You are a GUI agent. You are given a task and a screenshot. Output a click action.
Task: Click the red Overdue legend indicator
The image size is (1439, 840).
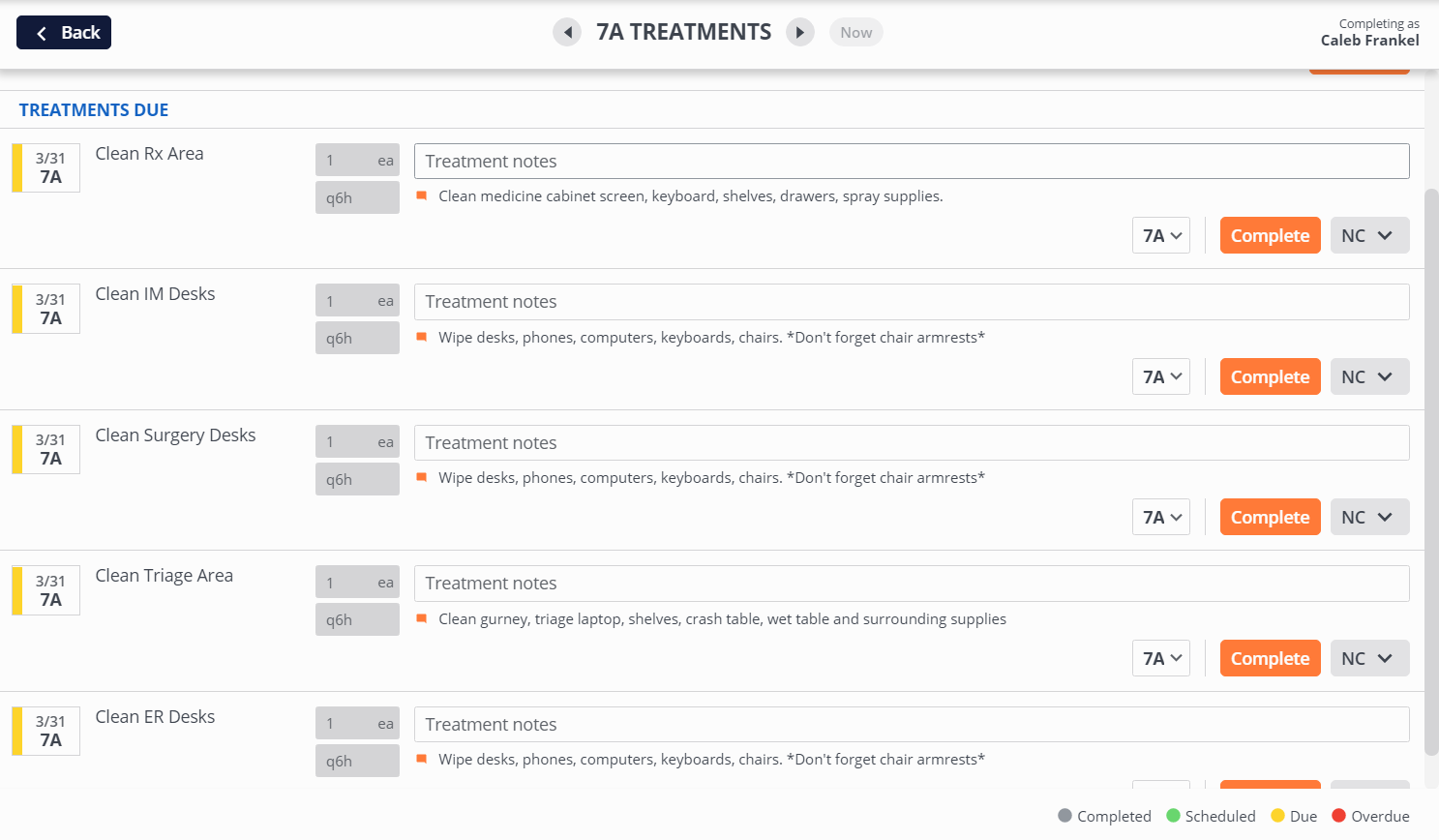[x=1339, y=816]
